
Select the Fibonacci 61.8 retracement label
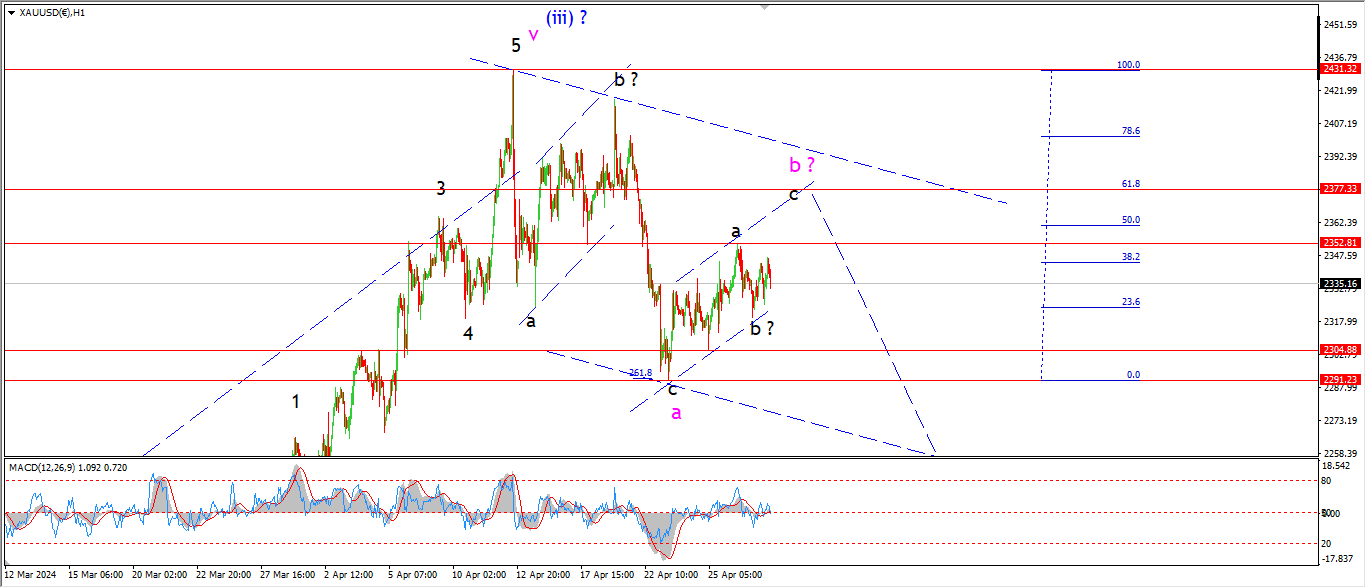point(1130,184)
